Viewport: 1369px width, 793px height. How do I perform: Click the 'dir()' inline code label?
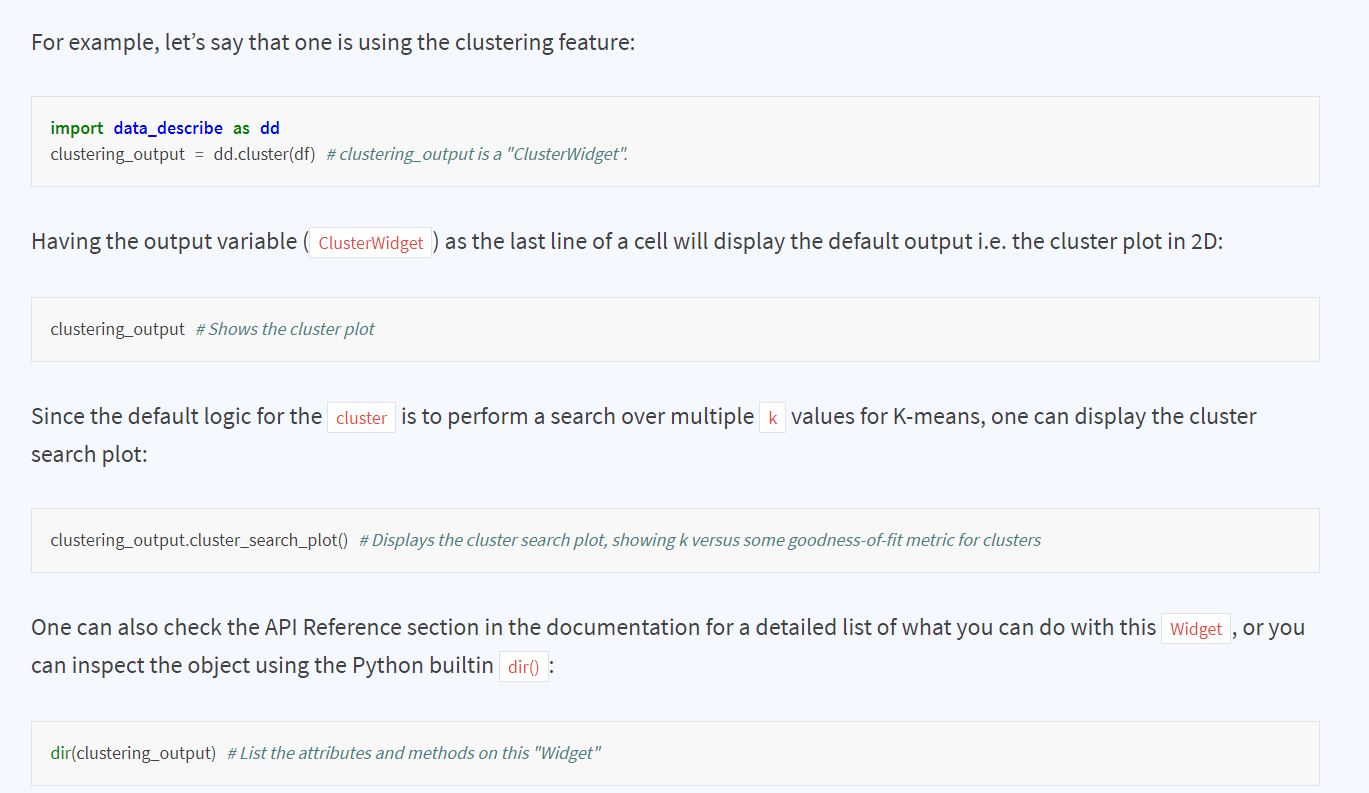click(x=523, y=667)
